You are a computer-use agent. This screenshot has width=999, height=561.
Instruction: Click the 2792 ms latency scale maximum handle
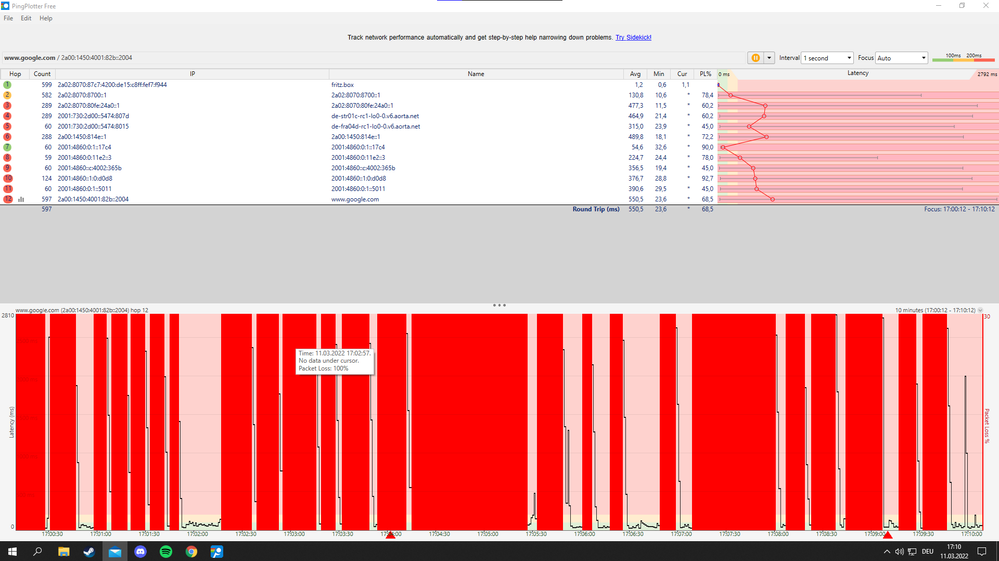tap(986, 75)
